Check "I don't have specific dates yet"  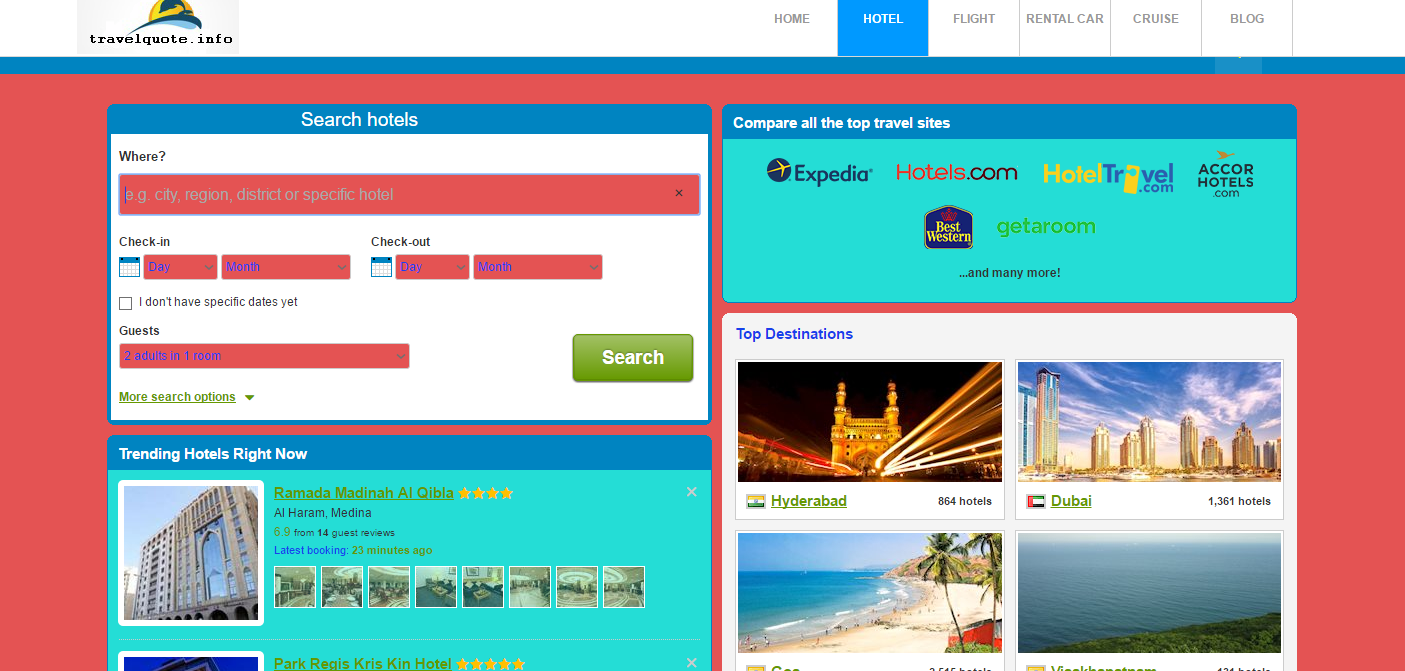[125, 302]
